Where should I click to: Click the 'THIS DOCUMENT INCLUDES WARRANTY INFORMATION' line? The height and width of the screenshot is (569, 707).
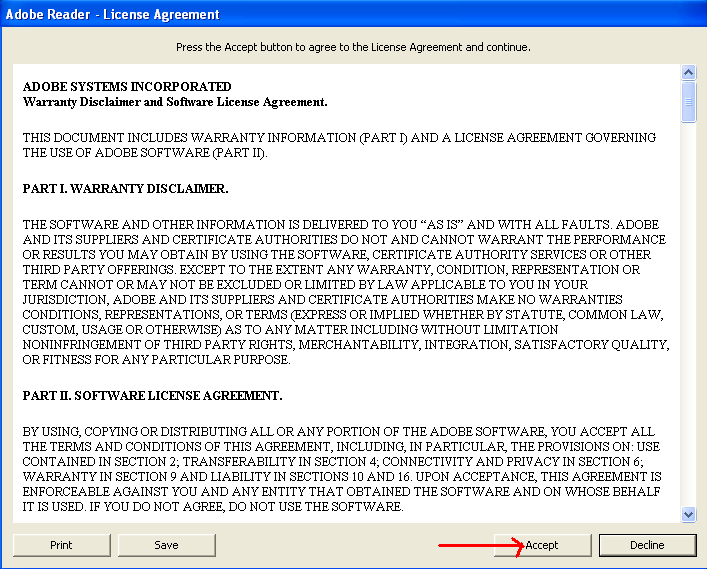pos(339,138)
